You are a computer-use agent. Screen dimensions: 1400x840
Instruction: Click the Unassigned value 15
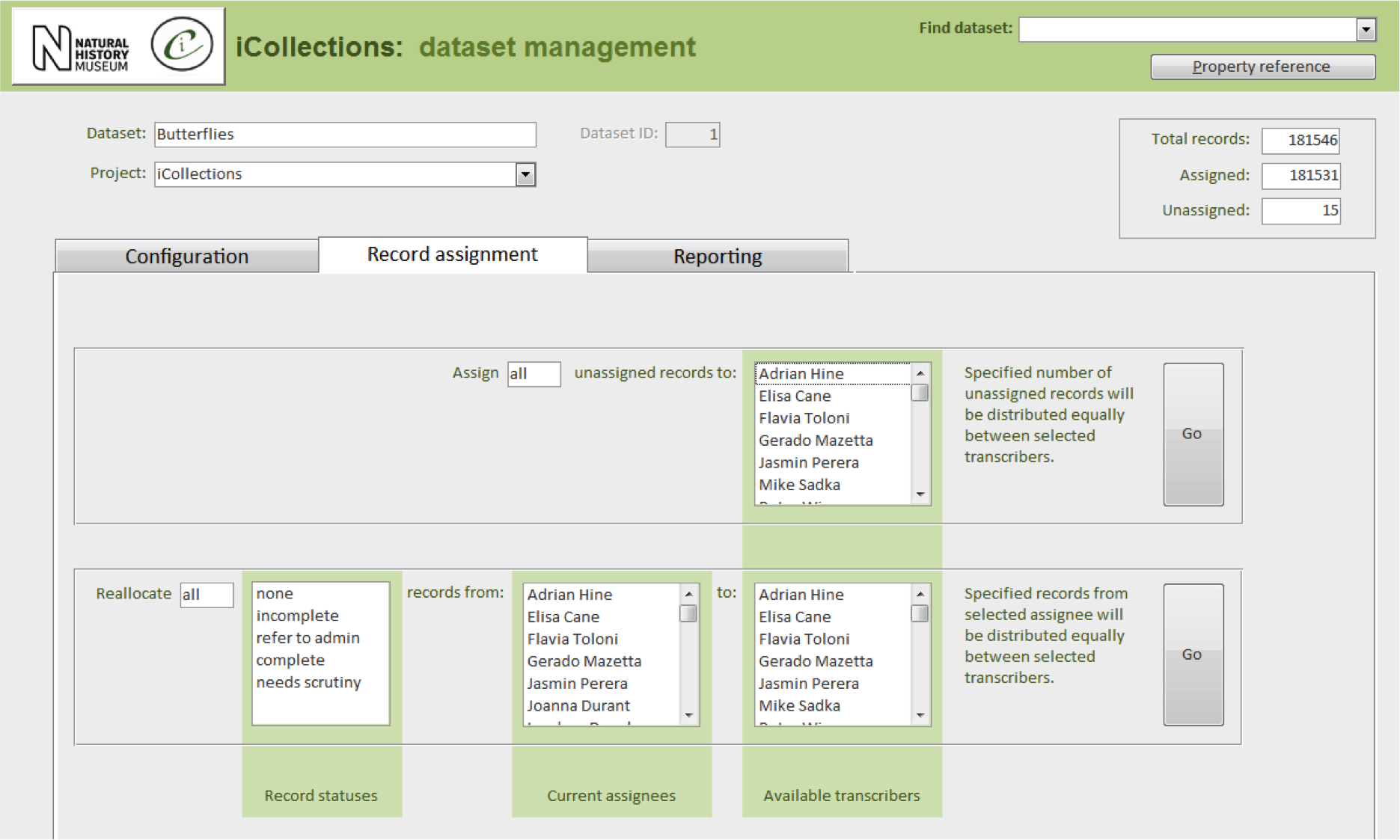click(1300, 210)
